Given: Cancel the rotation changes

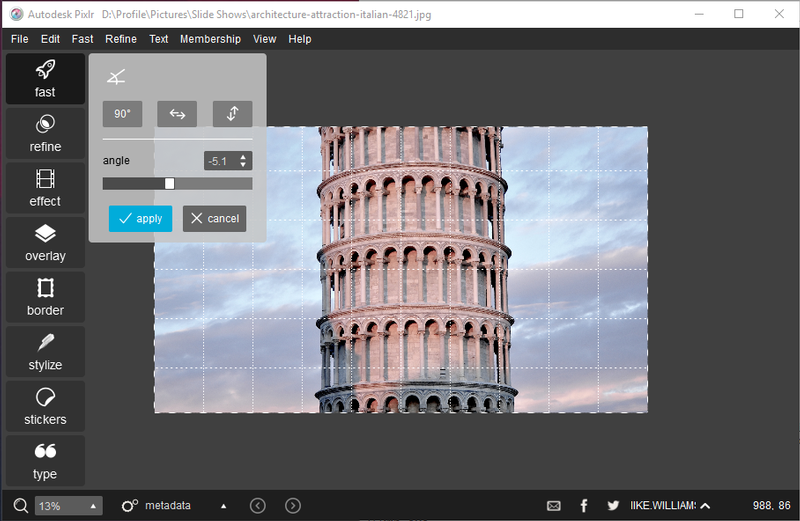Looking at the screenshot, I should [x=214, y=218].
